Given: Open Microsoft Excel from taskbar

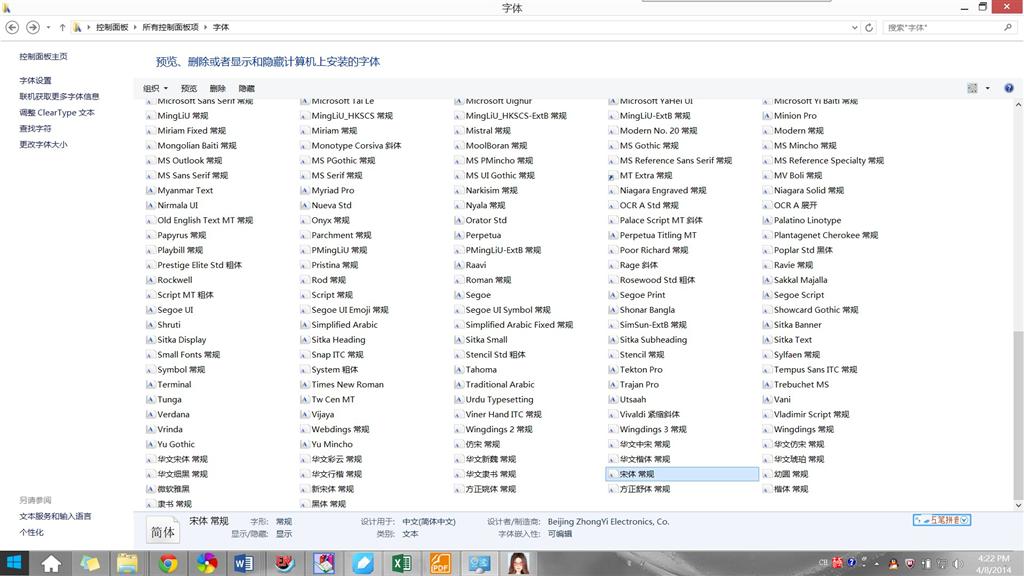Looking at the screenshot, I should 401,563.
